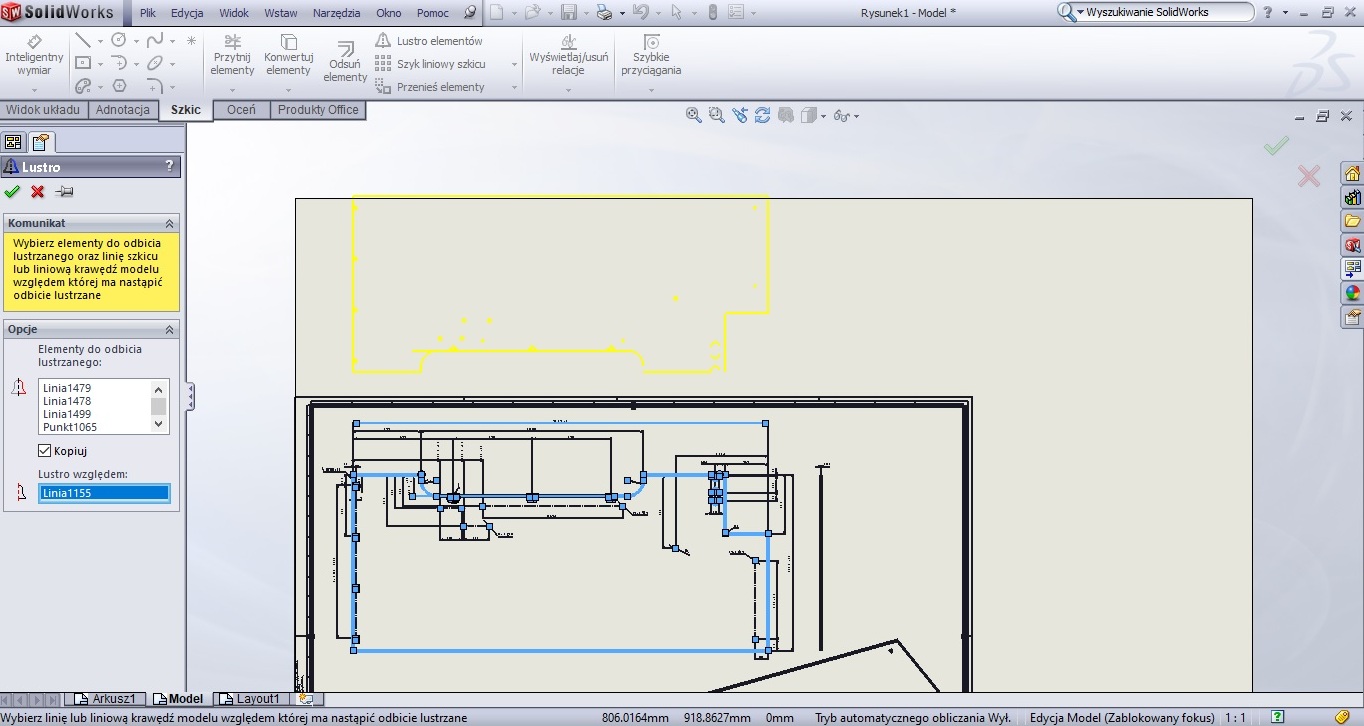Image resolution: width=1364 pixels, height=726 pixels.
Task: Click Przytnij elementy trim tool
Action: 232,55
